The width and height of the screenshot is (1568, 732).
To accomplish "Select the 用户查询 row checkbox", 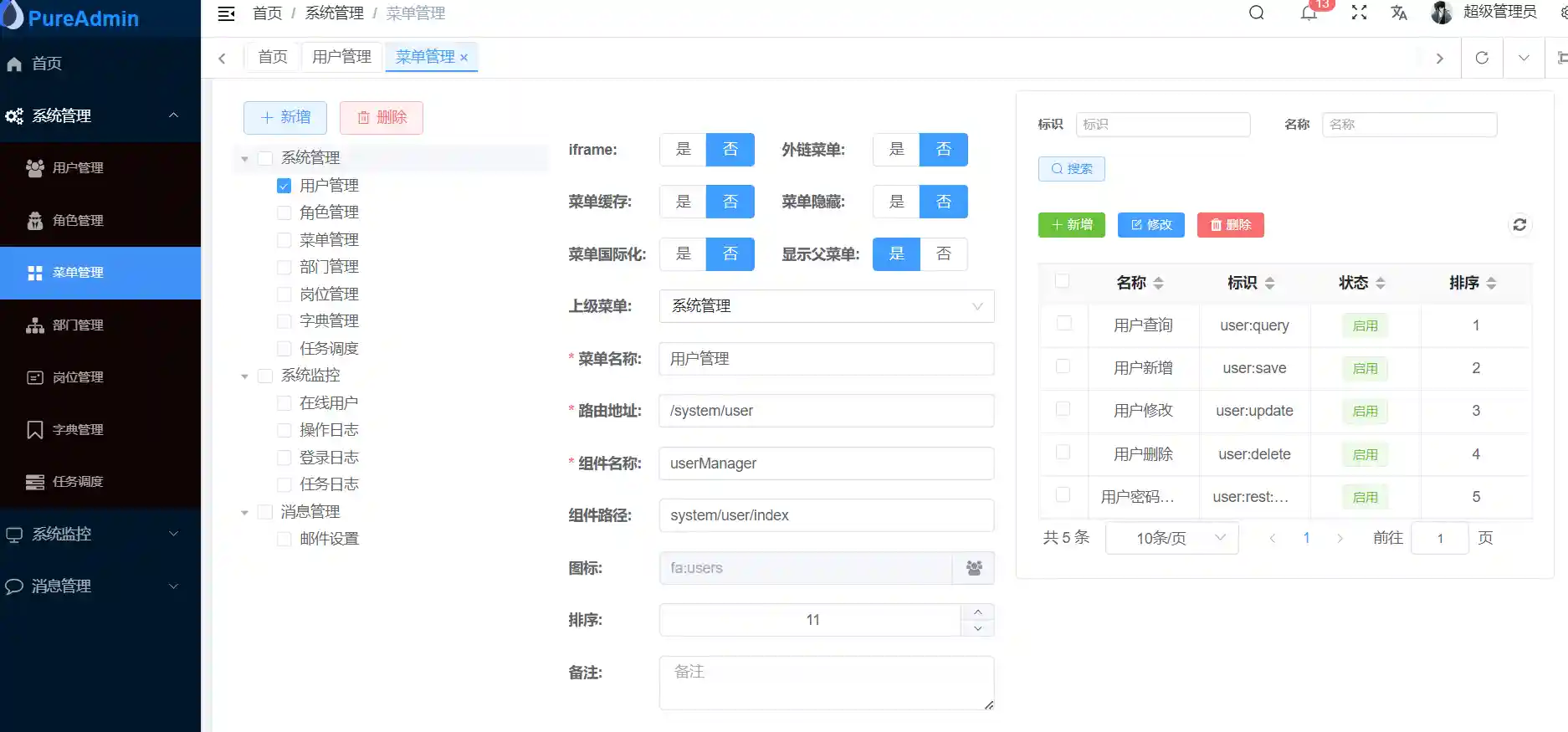I will click(1063, 323).
